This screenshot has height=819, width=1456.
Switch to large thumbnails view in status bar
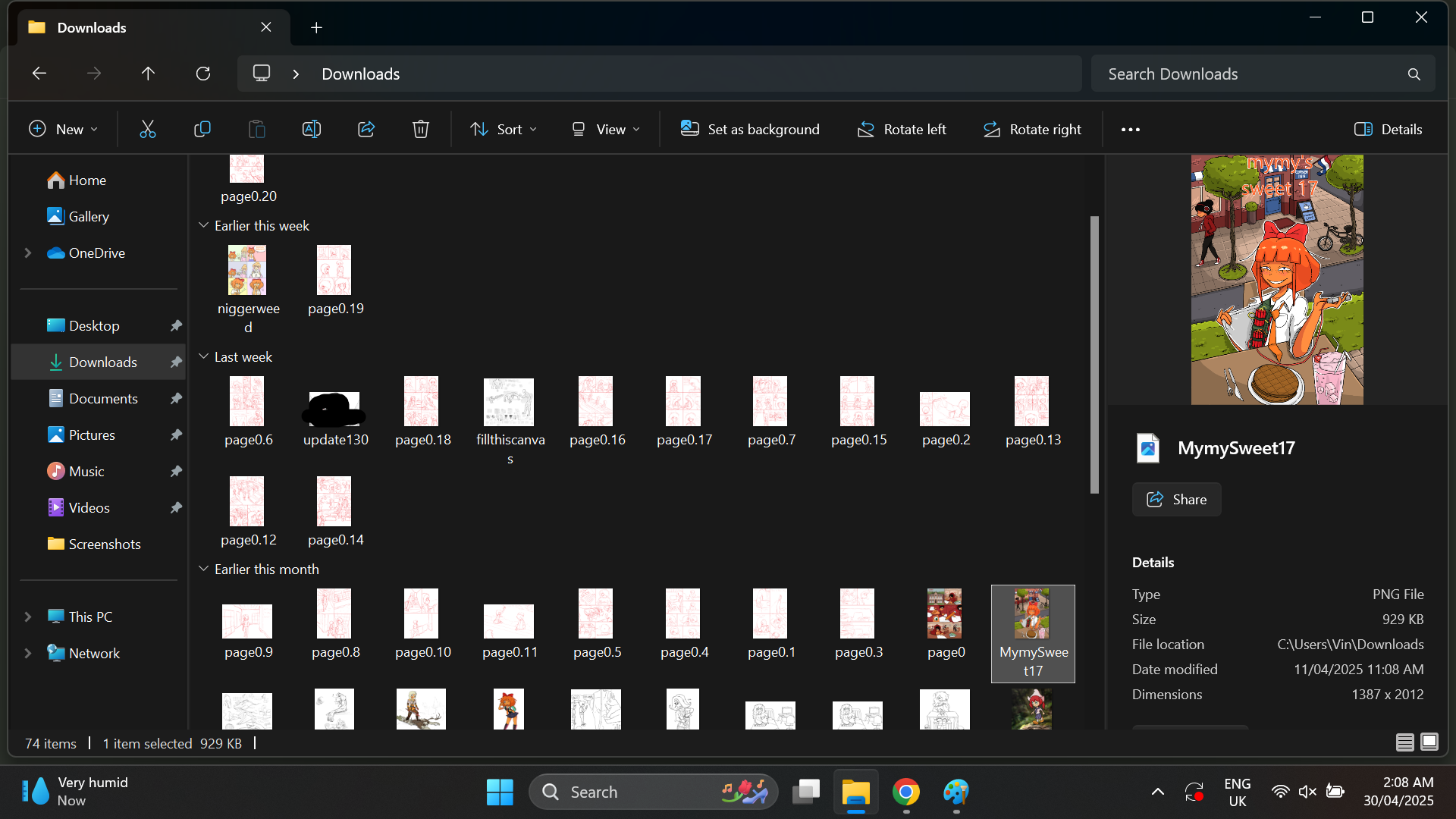pyautogui.click(x=1429, y=742)
